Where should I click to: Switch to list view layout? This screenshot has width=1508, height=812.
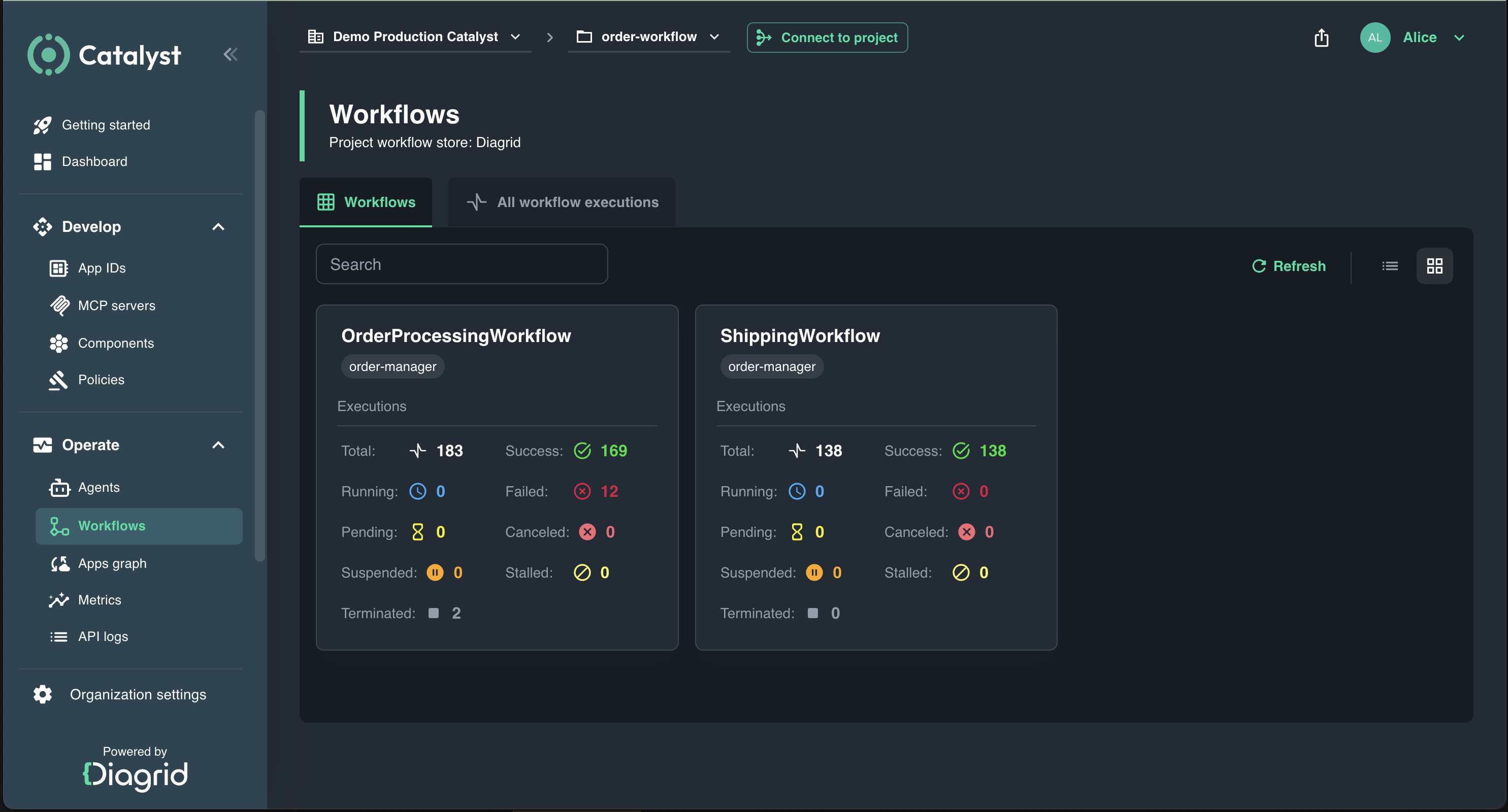point(1390,266)
